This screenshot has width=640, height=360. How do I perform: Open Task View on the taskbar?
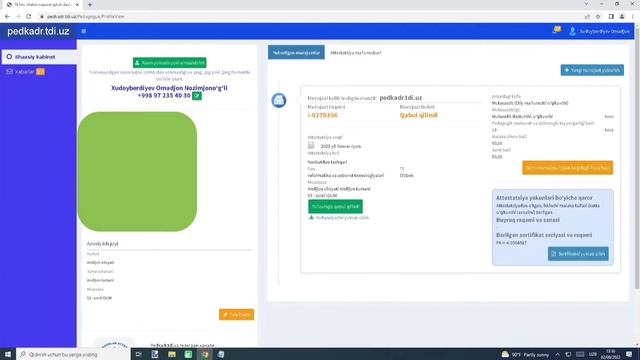[x=138, y=354]
